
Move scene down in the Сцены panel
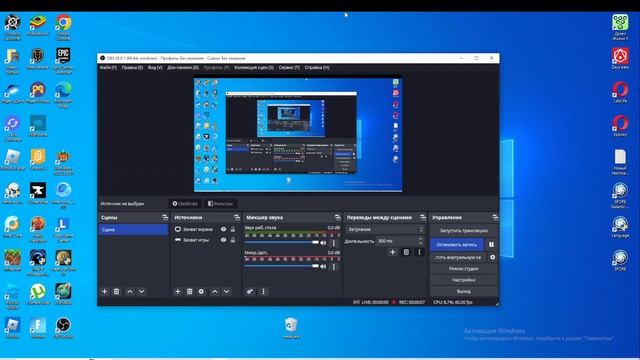click(141, 291)
